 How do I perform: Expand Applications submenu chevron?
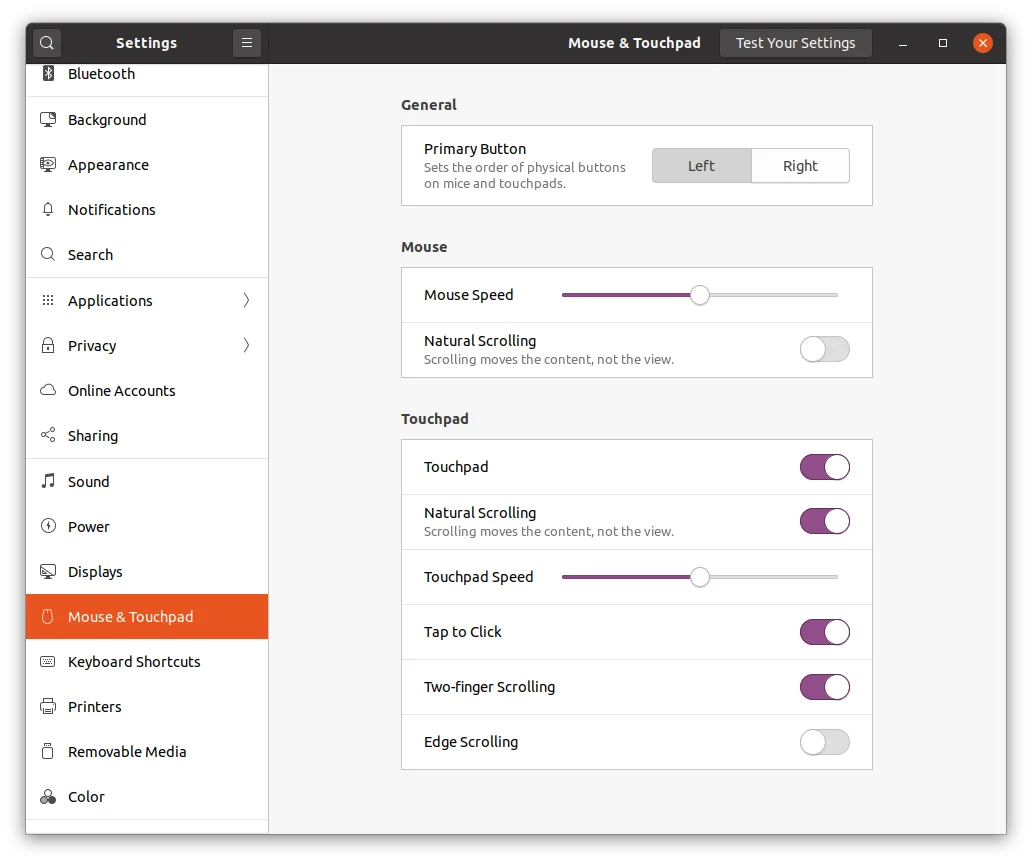246,300
